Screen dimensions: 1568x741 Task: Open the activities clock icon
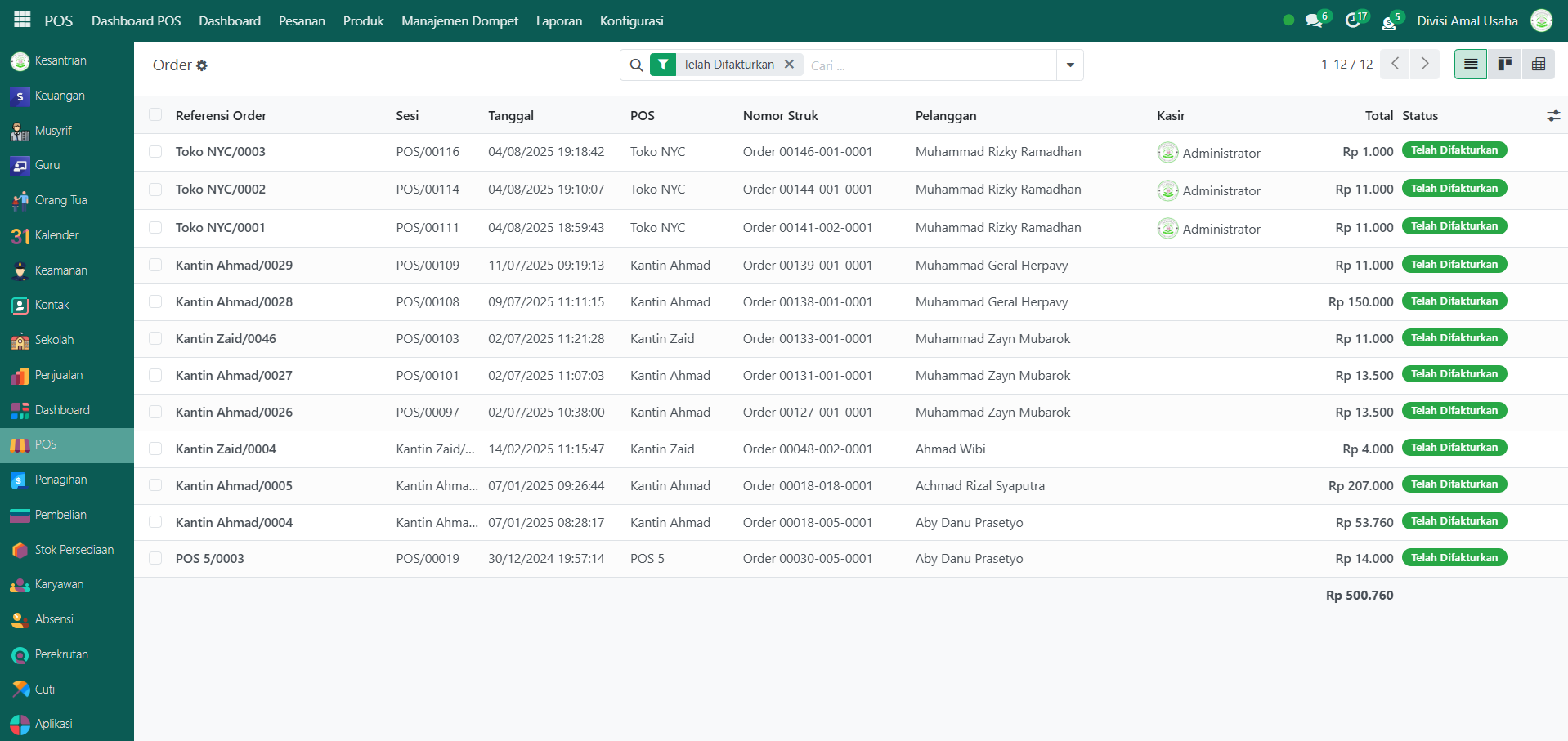(x=1353, y=20)
